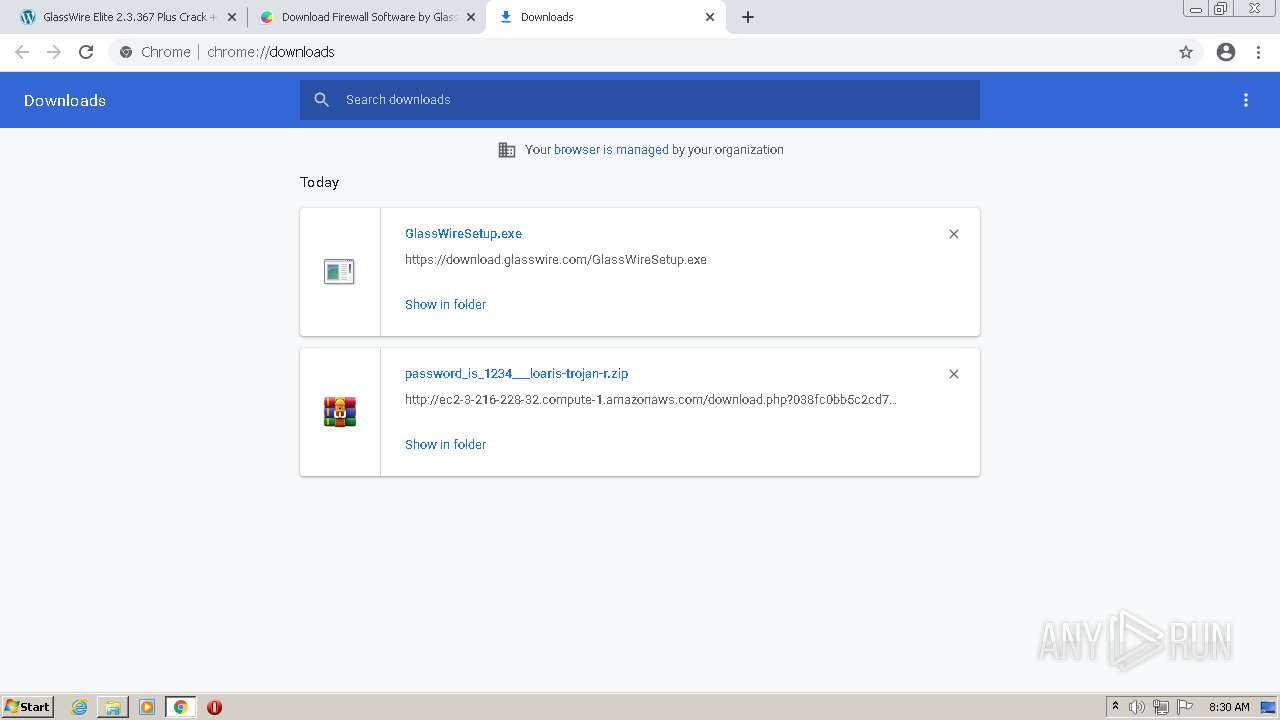
Task: Bookmark this page with the star icon
Action: coord(1186,52)
